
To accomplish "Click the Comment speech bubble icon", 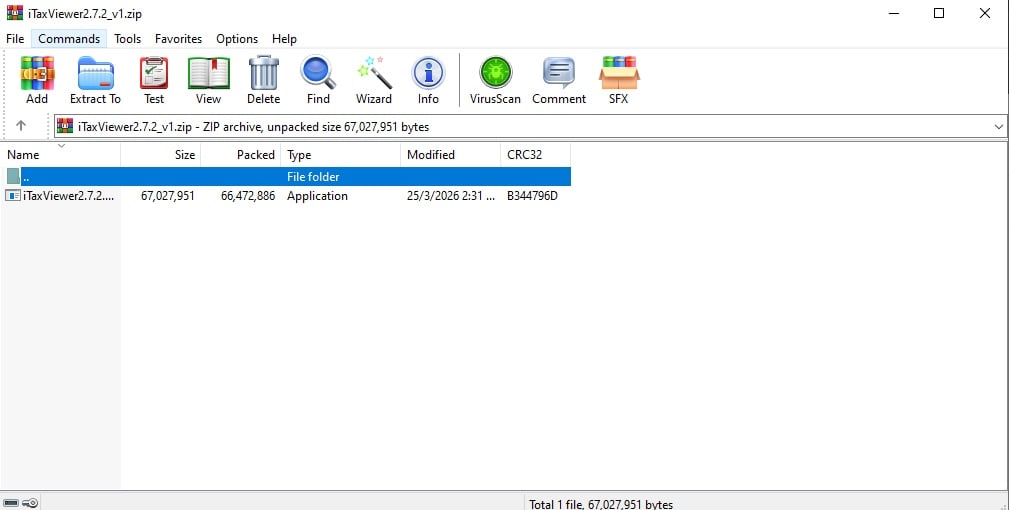I will [x=559, y=73].
